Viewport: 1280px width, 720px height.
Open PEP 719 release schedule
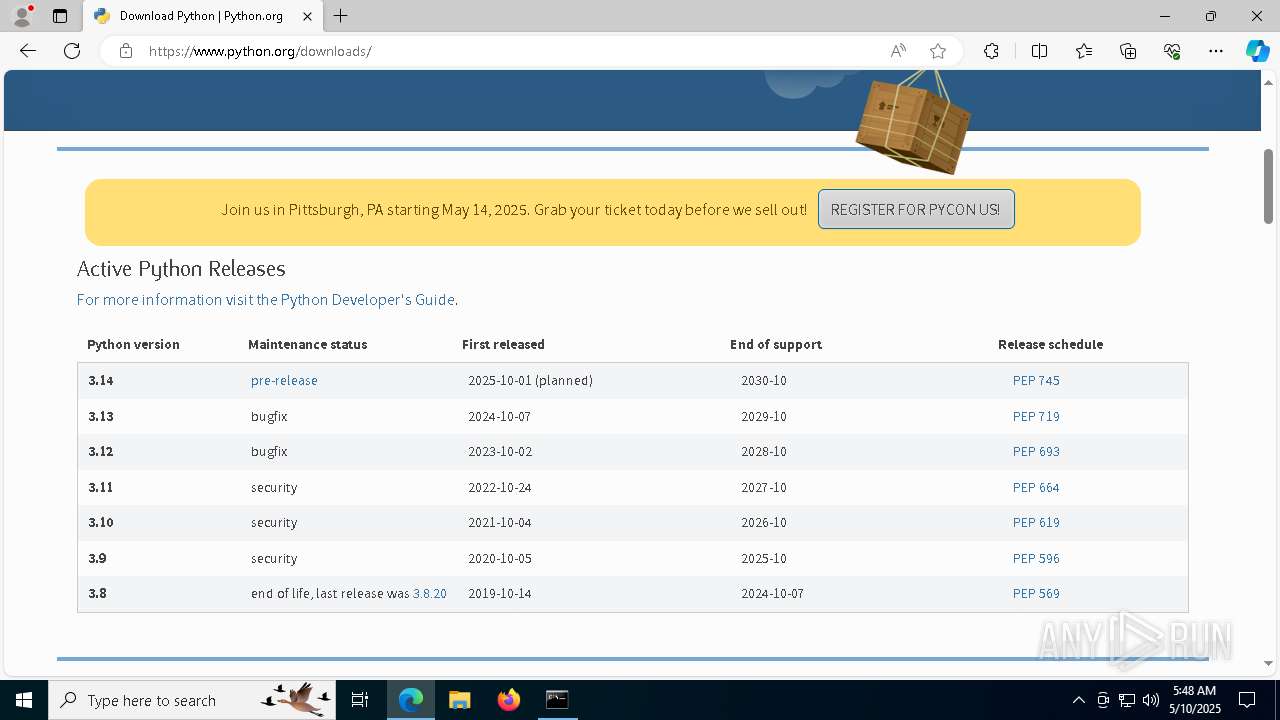click(1036, 417)
